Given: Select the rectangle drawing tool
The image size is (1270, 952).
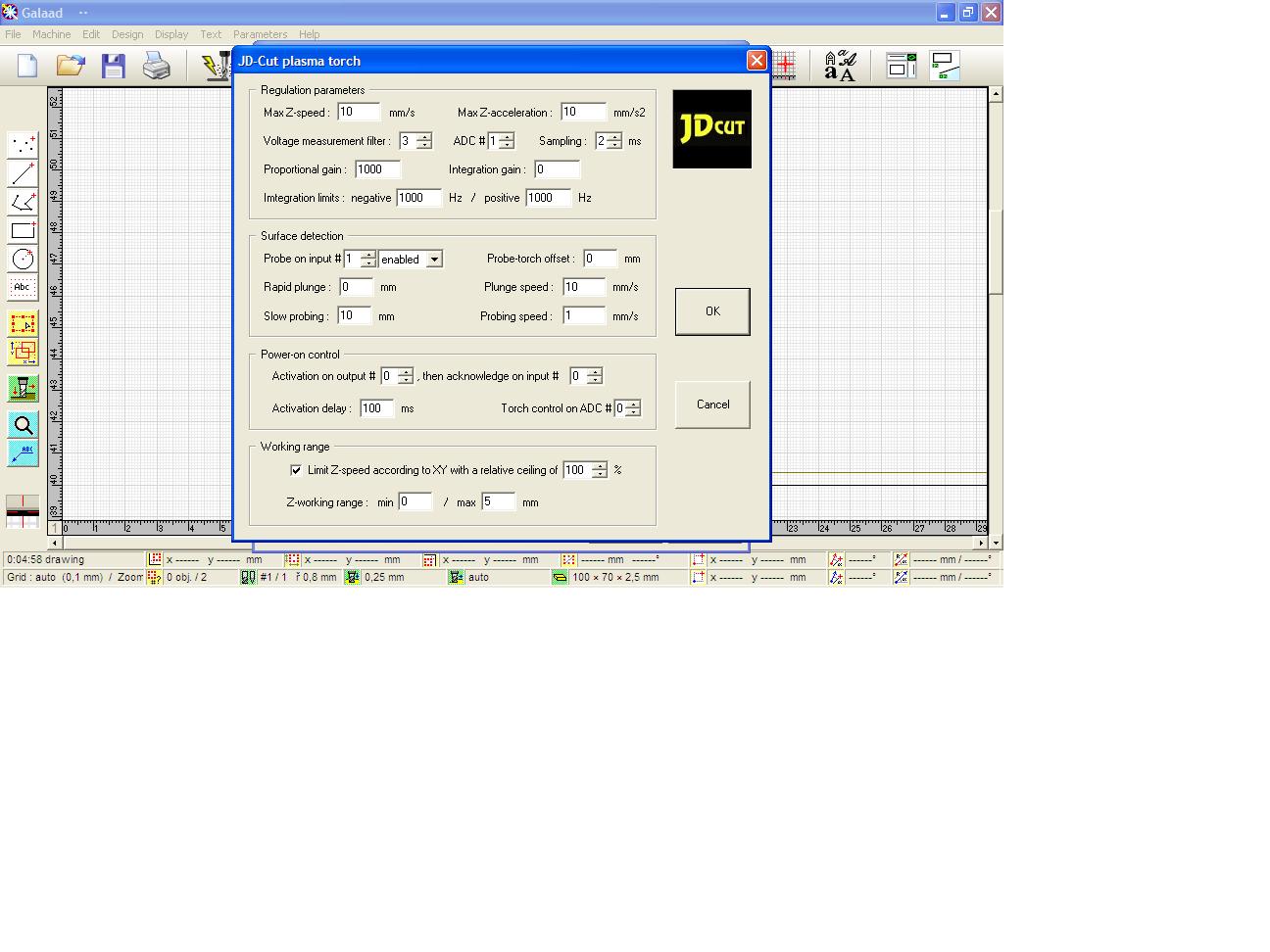Looking at the screenshot, I should (23, 231).
